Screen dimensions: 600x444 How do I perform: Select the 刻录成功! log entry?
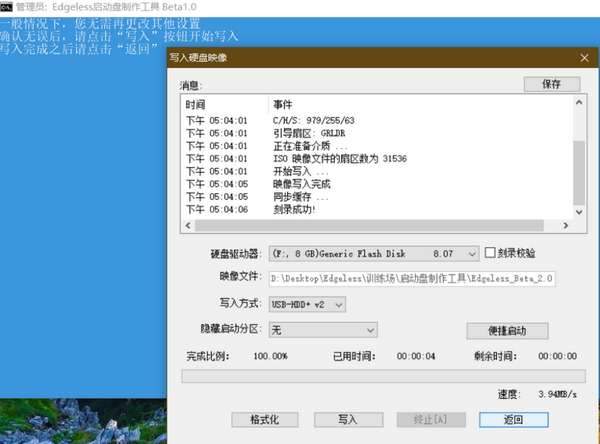coord(294,210)
